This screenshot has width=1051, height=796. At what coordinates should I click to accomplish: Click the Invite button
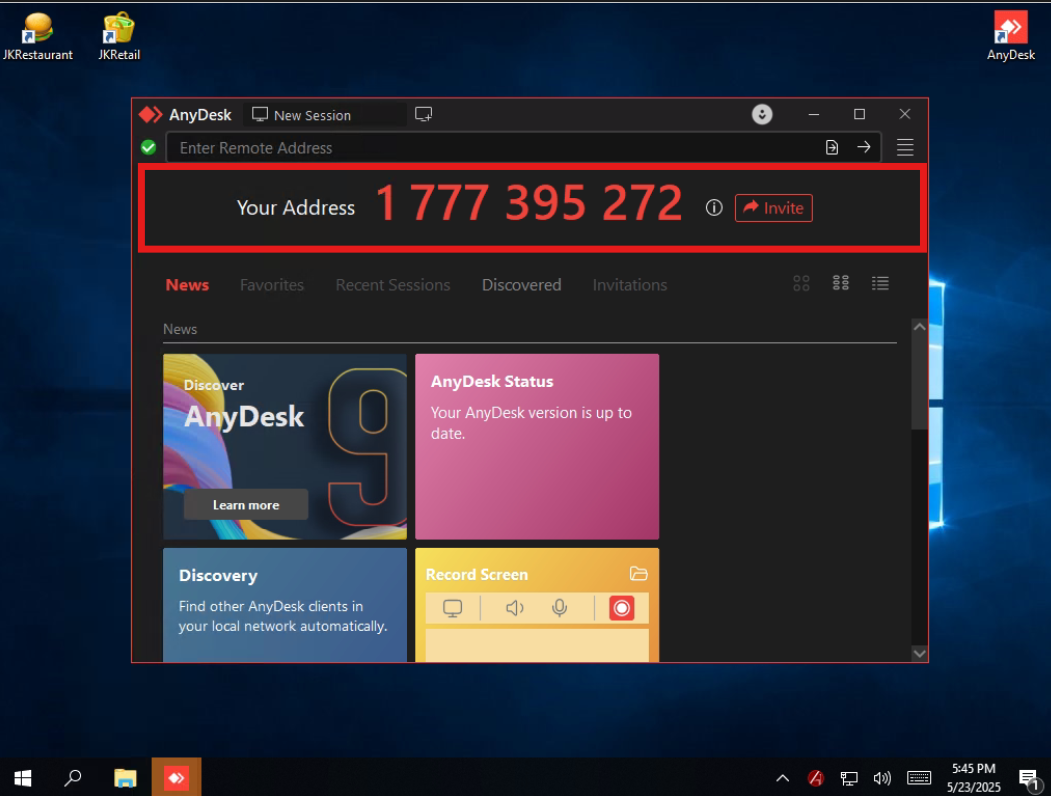pyautogui.click(x=774, y=208)
